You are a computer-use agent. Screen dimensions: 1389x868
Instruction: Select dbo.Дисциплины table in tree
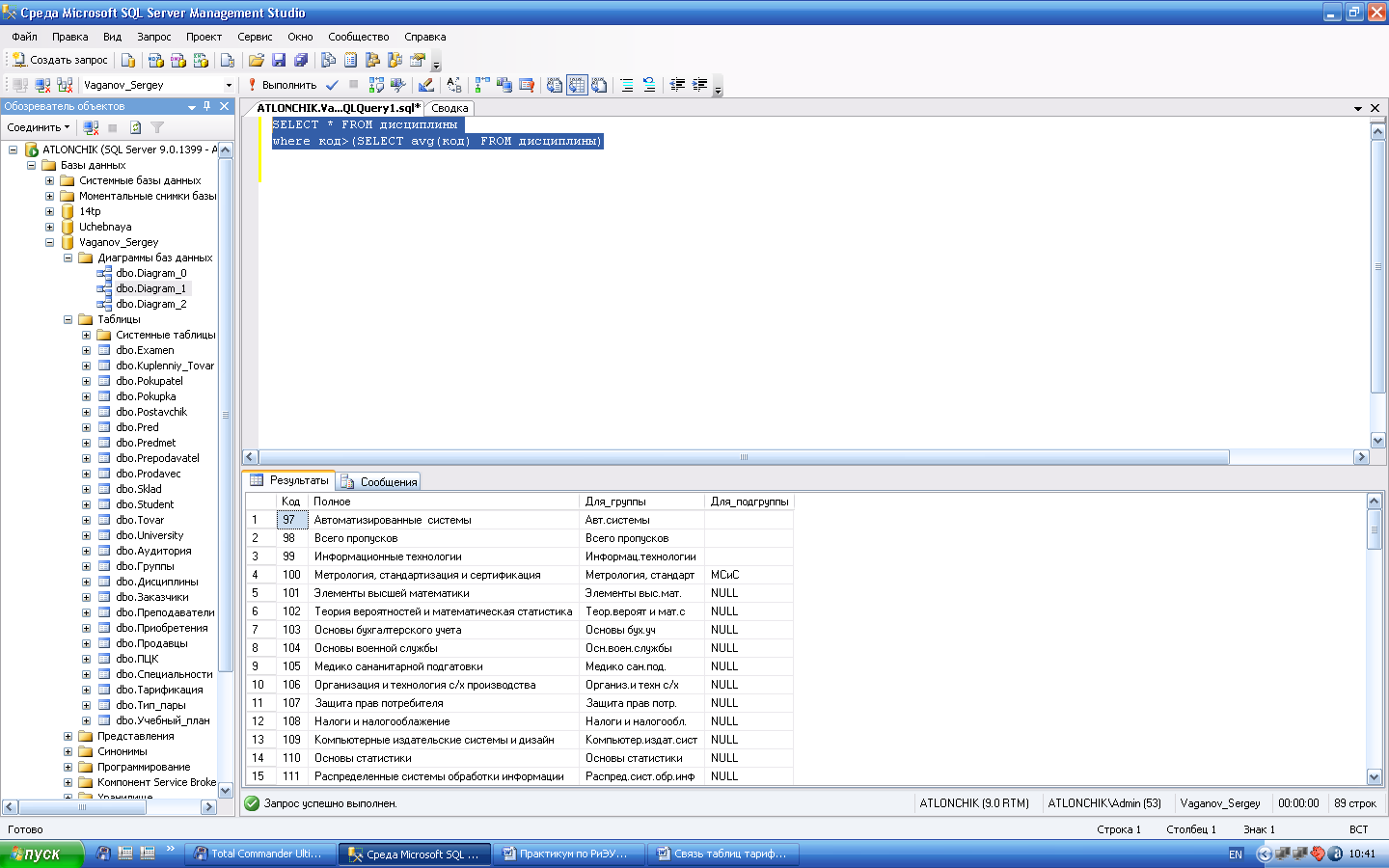click(157, 582)
